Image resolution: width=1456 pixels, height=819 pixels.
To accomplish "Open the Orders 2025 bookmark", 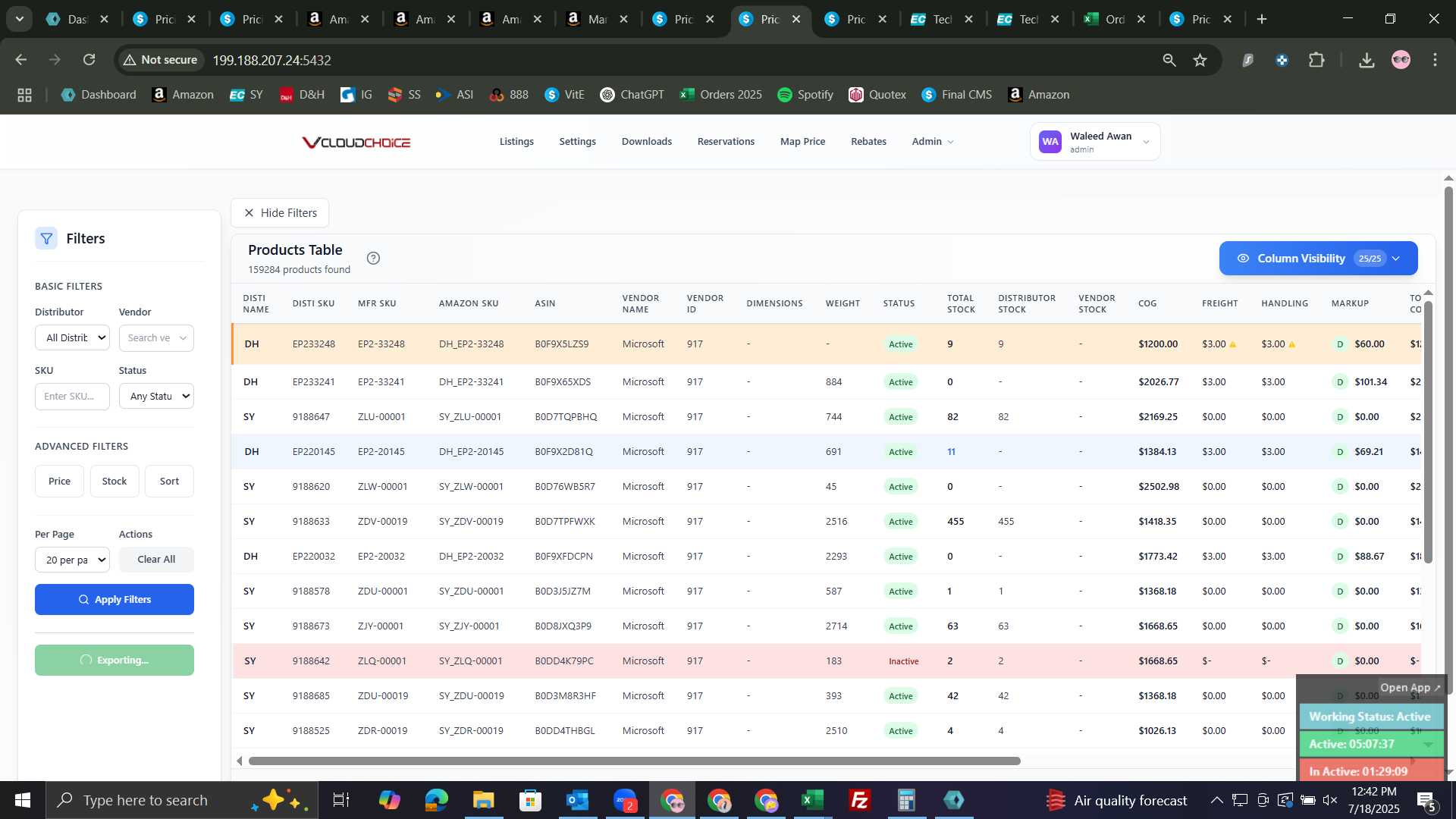I will pos(720,95).
